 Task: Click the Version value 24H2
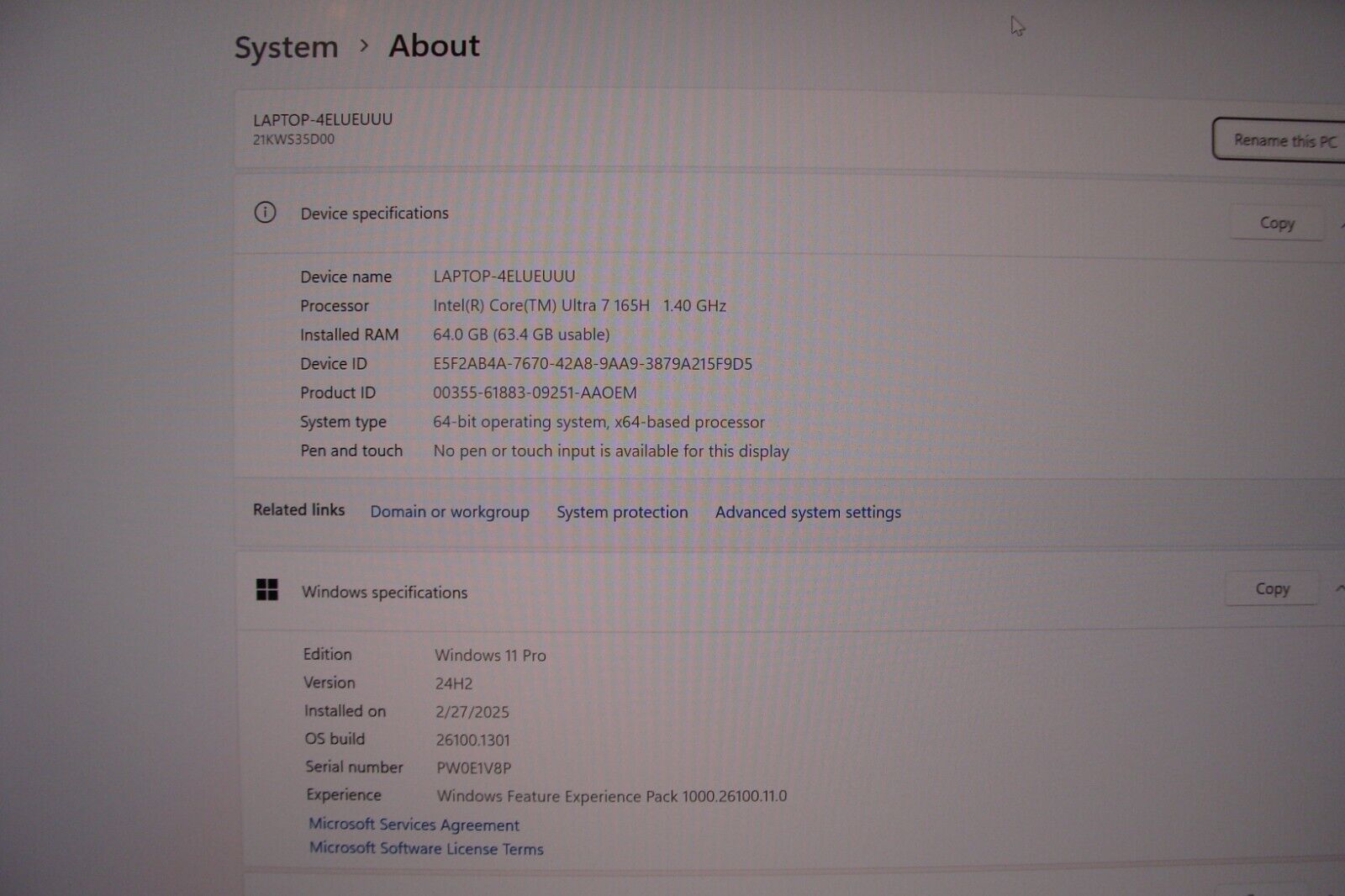pyautogui.click(x=454, y=683)
